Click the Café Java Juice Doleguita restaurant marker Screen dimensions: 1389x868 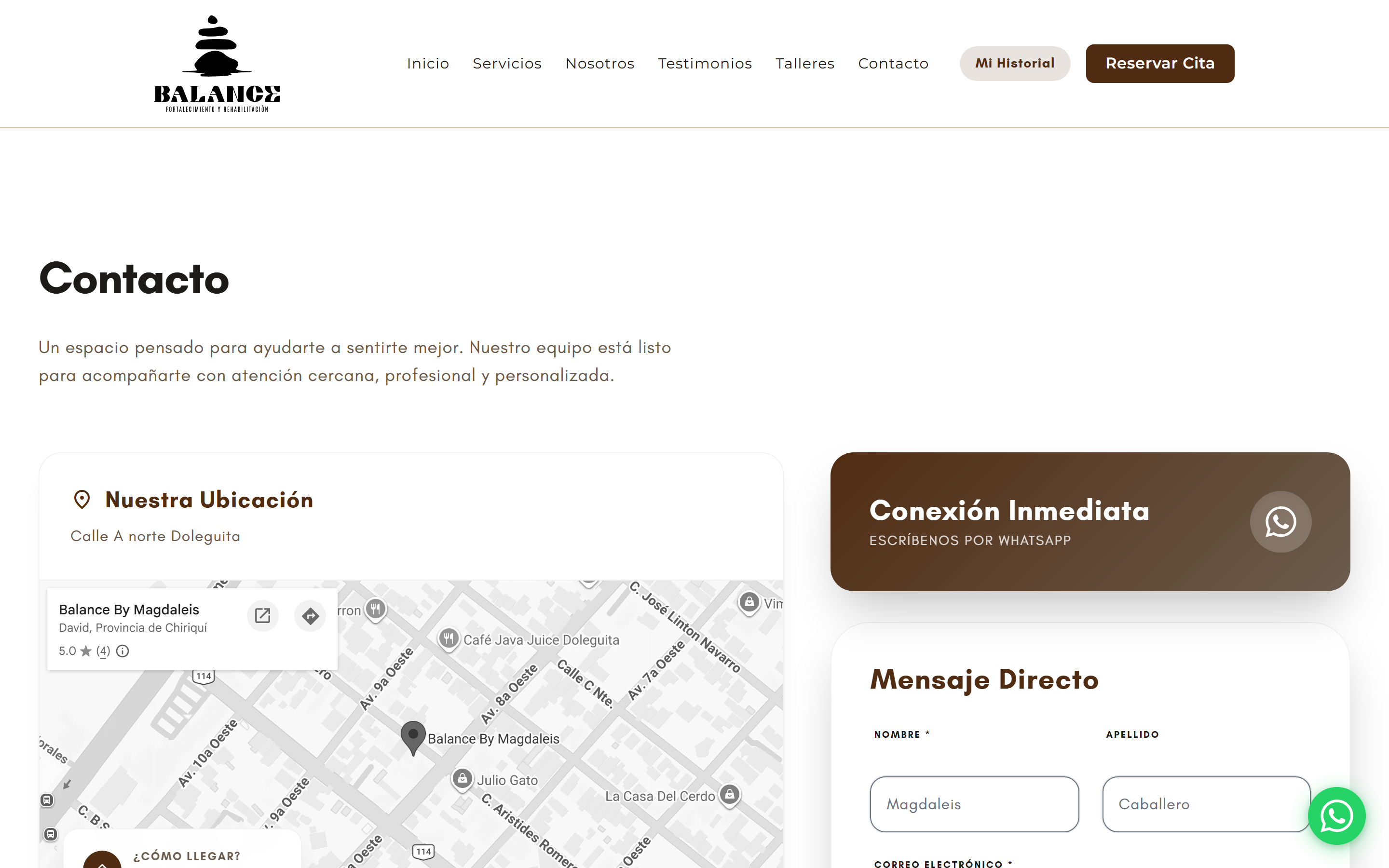click(448, 639)
